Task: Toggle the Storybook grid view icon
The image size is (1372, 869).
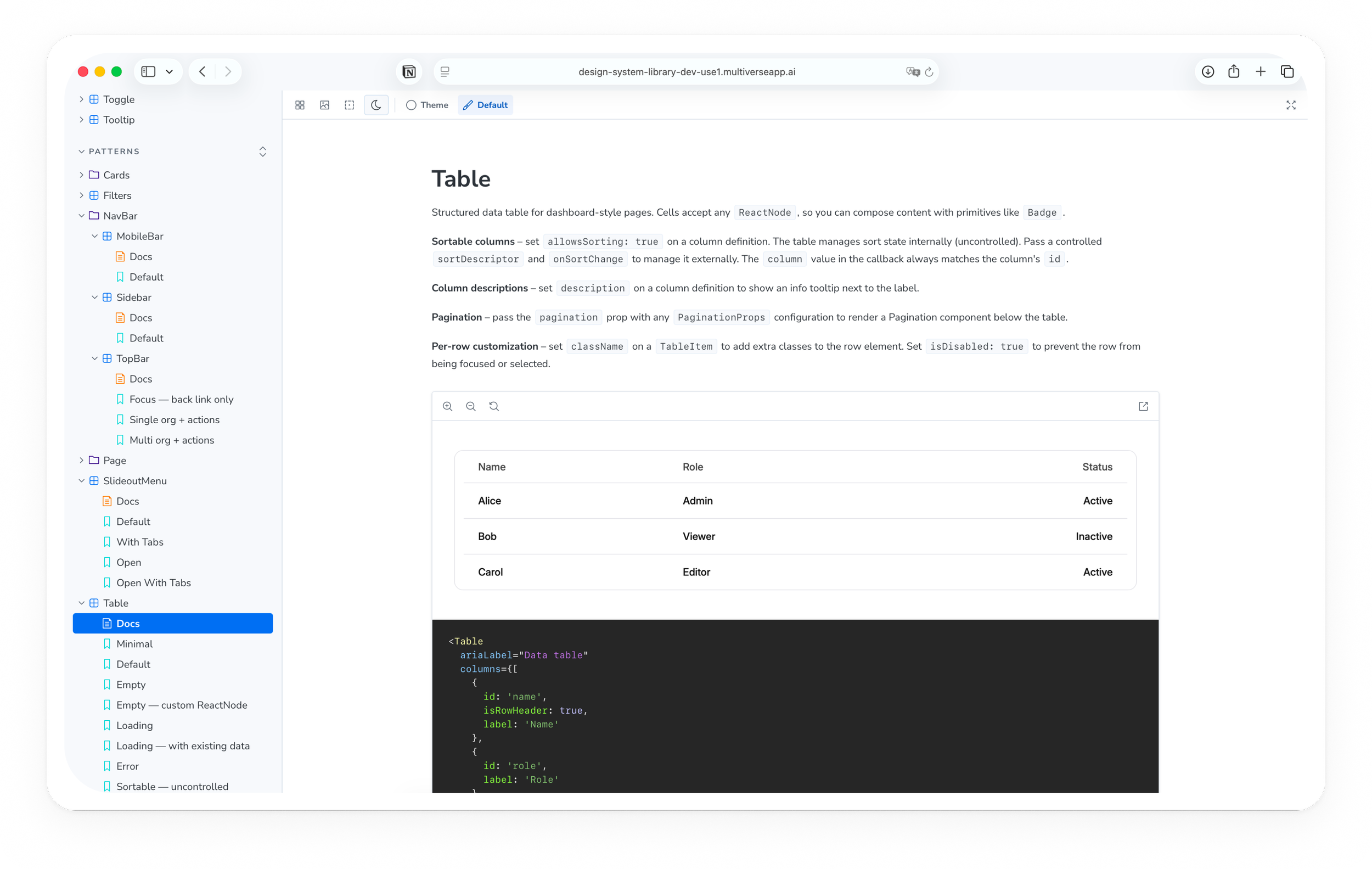Action: click(x=300, y=105)
